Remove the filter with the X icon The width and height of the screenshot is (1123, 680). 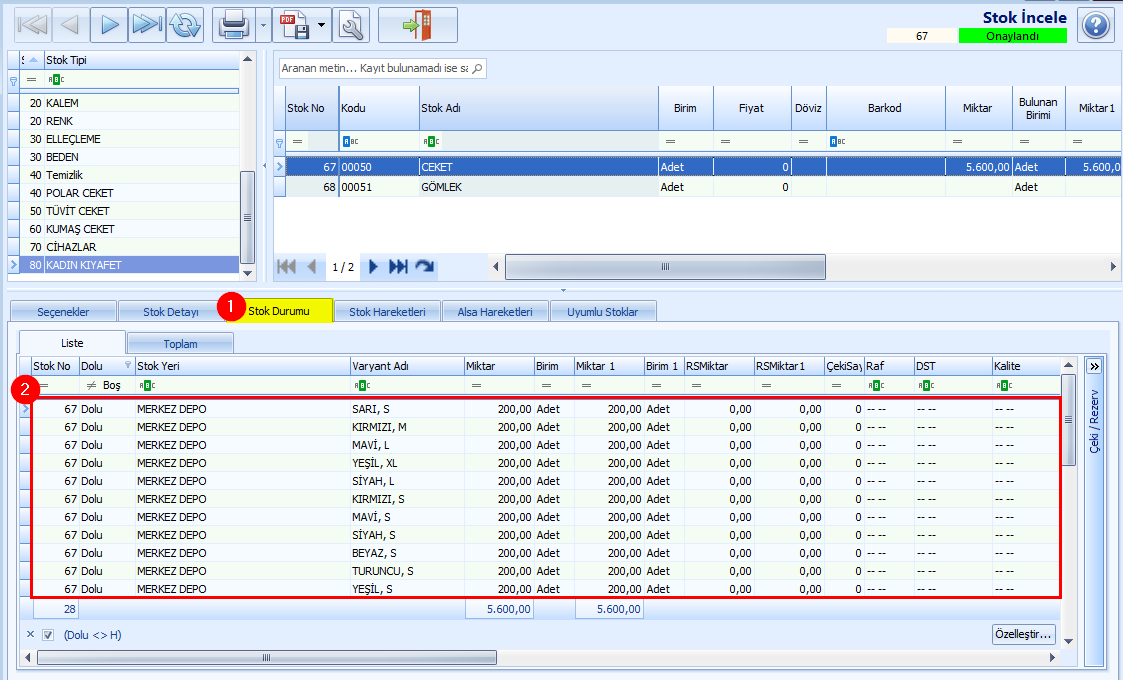[x=30, y=634]
